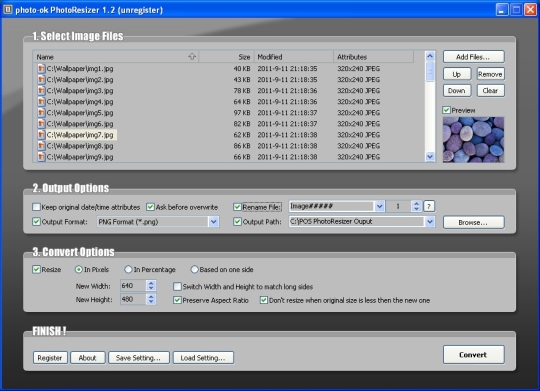Disable the Resize checkbox
The image size is (540, 391).
[x=36, y=269]
